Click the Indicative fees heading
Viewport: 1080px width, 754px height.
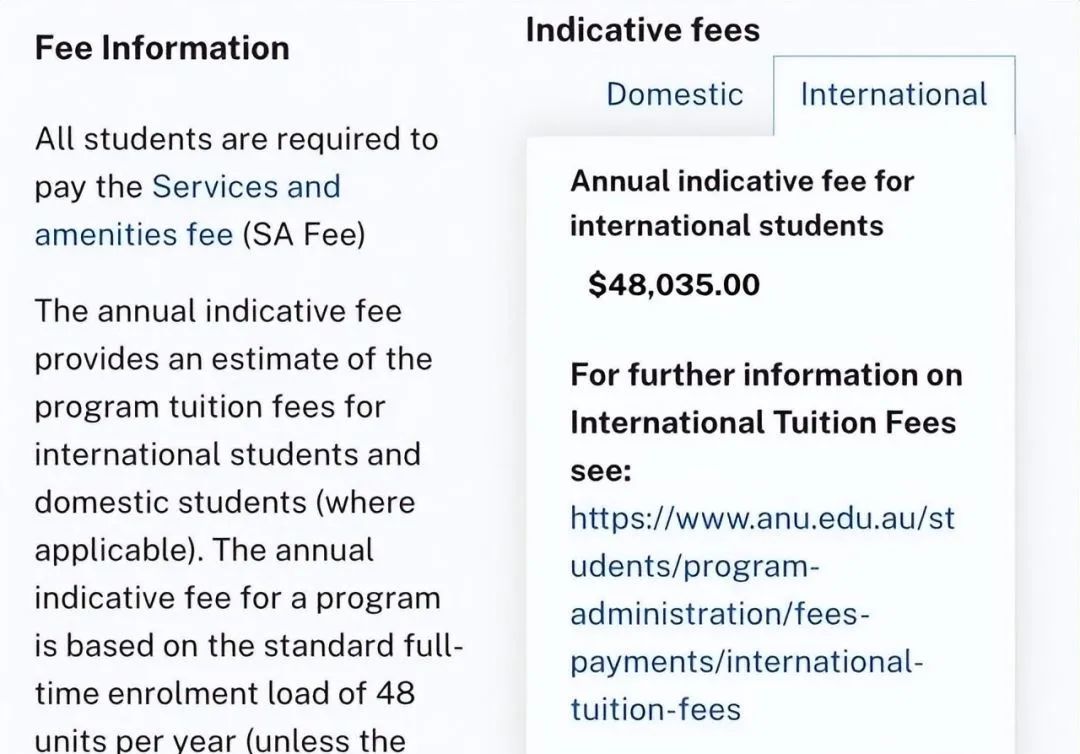pyautogui.click(x=642, y=30)
